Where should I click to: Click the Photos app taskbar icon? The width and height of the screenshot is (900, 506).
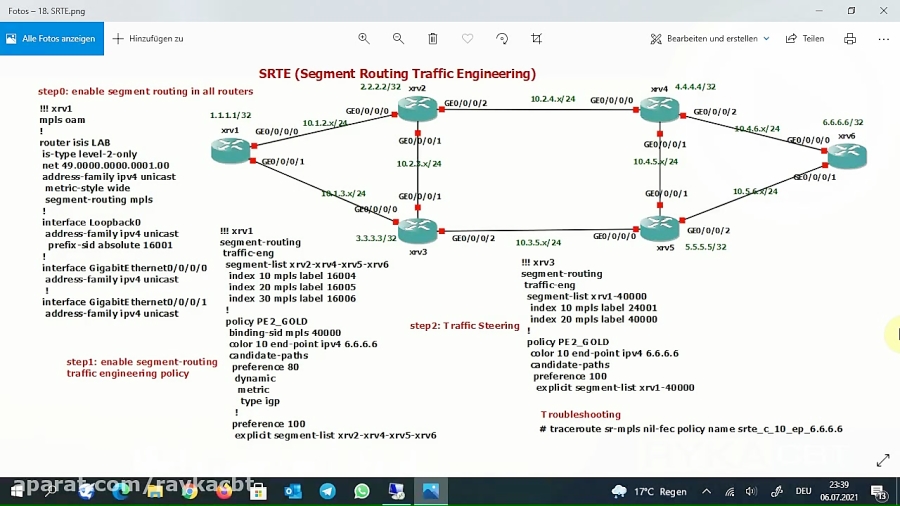pyautogui.click(x=430, y=491)
